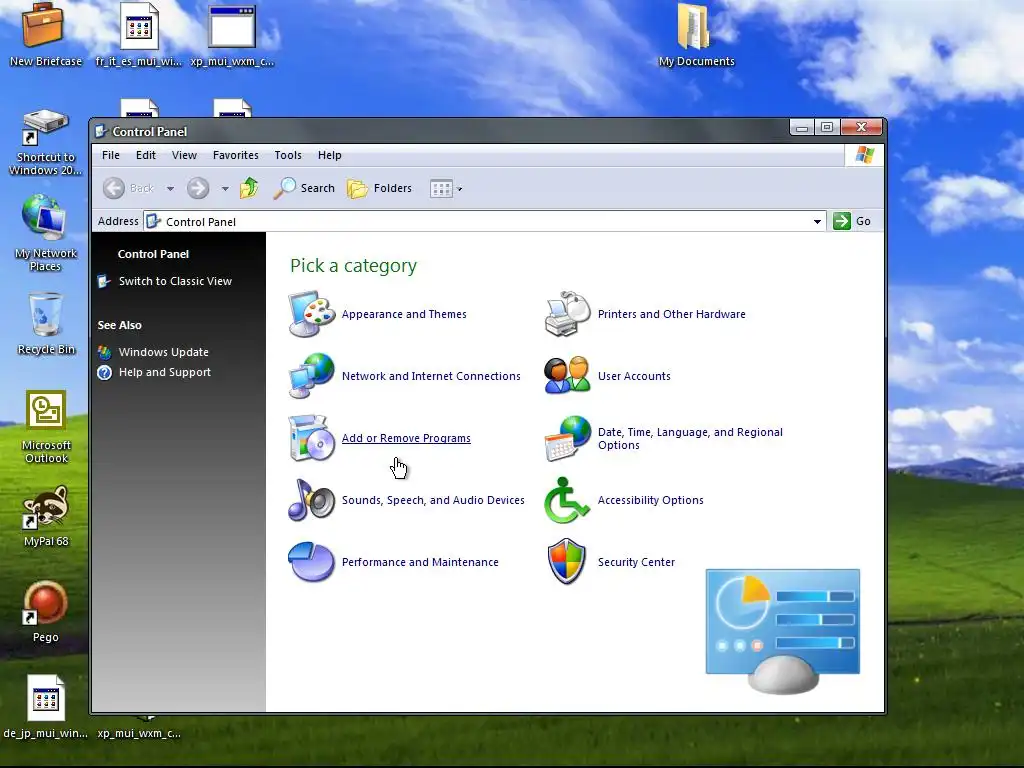Screen dimensions: 1024x768
Task: Click the Control Panel icon in title bar
Action: tap(101, 131)
